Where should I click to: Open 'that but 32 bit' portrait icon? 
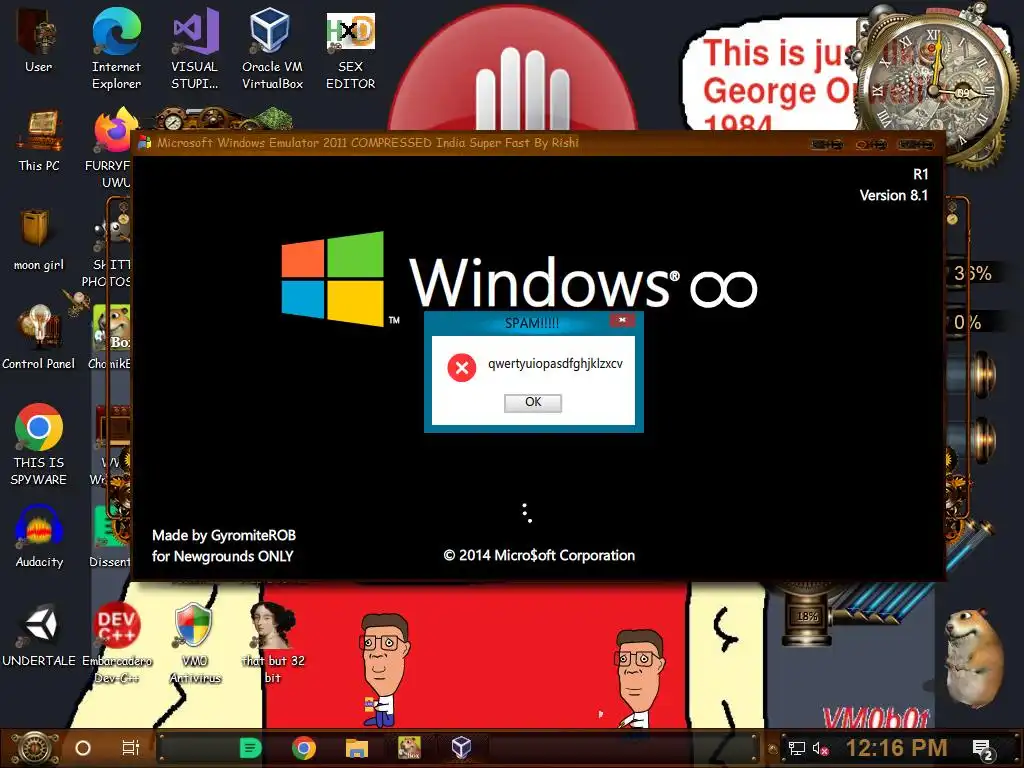pyautogui.click(x=273, y=643)
